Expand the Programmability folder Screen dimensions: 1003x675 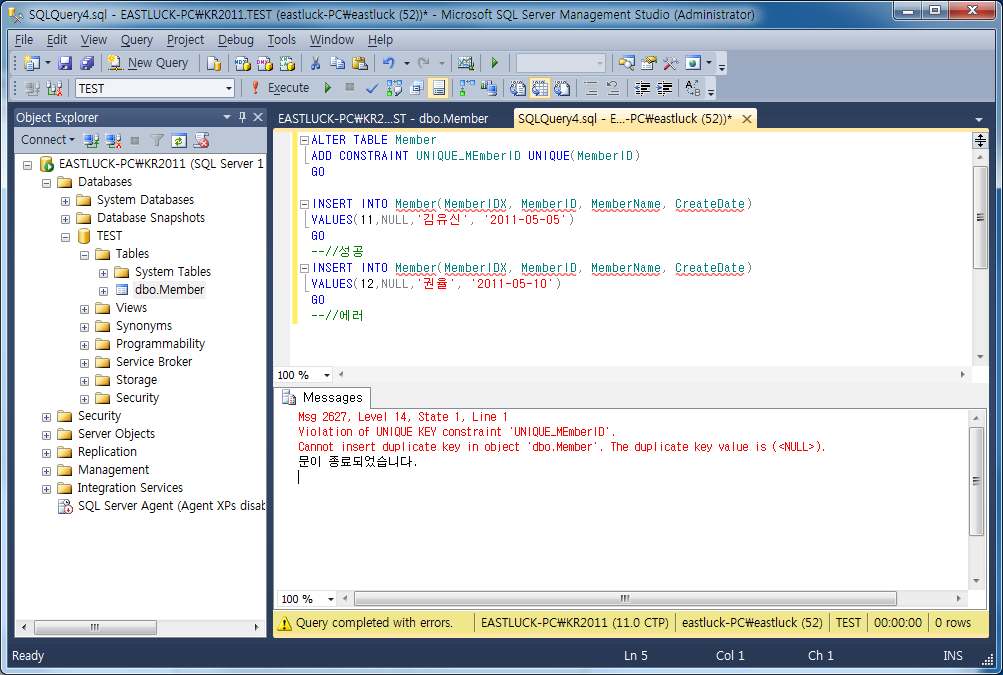click(x=84, y=345)
